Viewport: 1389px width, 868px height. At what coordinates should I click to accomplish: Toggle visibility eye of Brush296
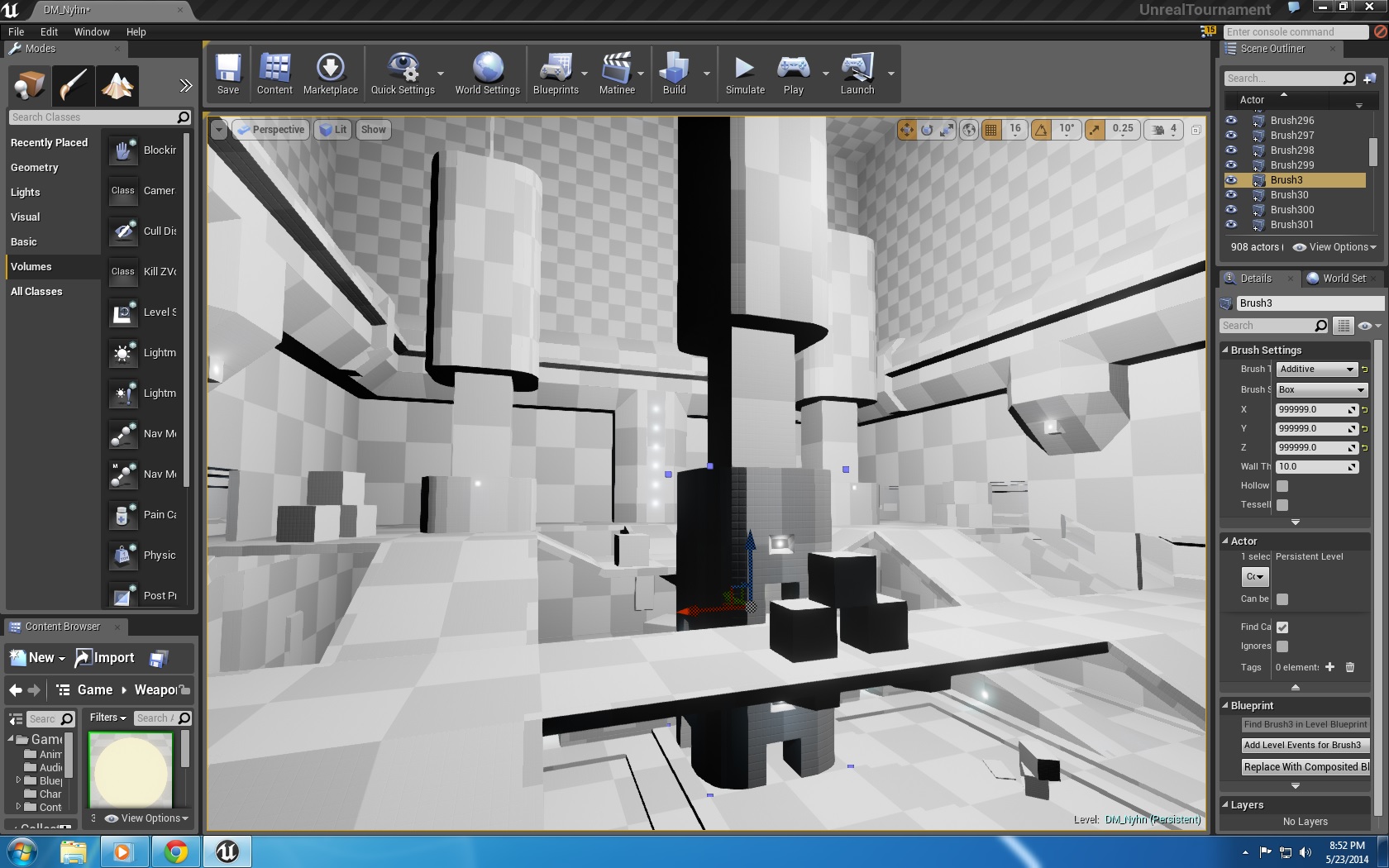point(1231,120)
